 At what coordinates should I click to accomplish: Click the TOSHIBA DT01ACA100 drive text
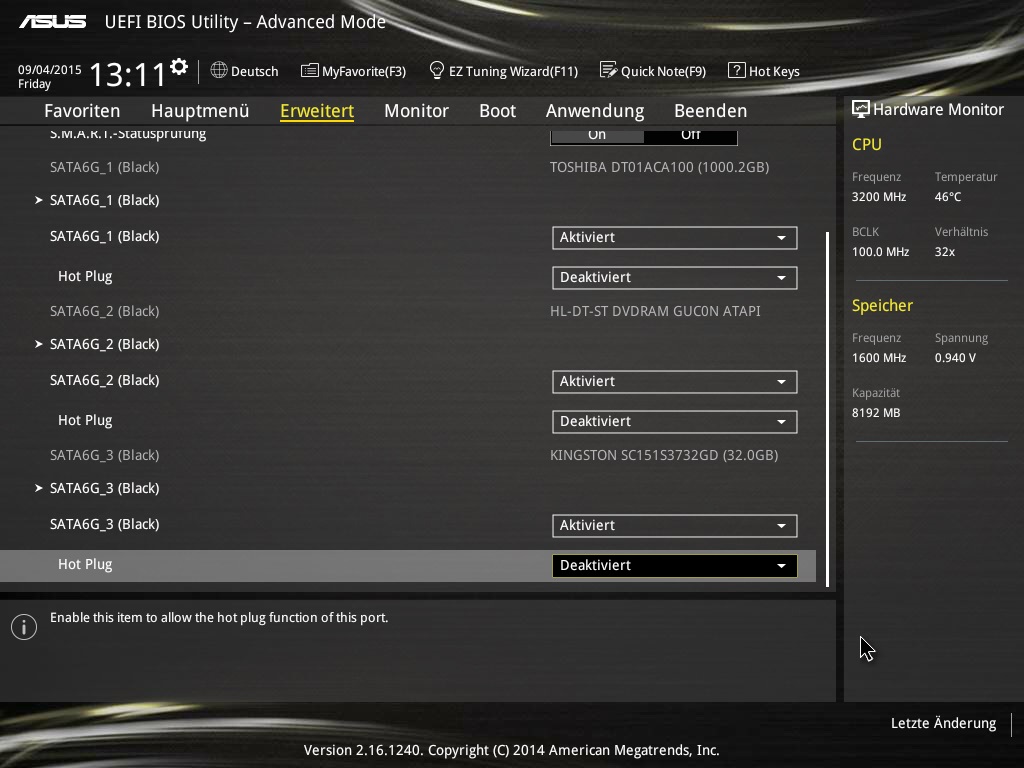point(659,167)
